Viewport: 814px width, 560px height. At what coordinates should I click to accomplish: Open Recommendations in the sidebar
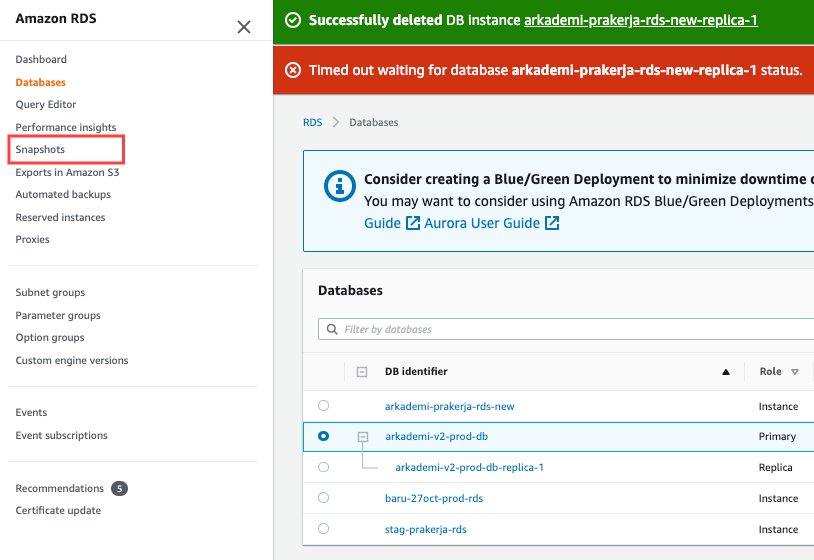pyautogui.click(x=60, y=488)
